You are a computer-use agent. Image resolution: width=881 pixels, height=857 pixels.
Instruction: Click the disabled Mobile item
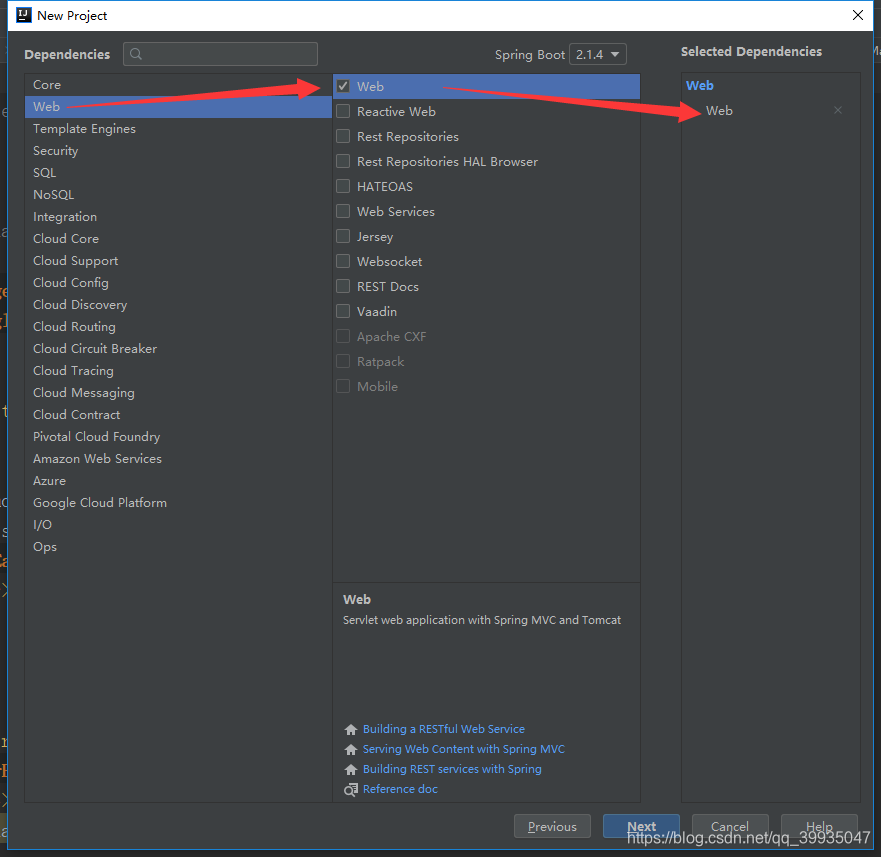pos(377,387)
